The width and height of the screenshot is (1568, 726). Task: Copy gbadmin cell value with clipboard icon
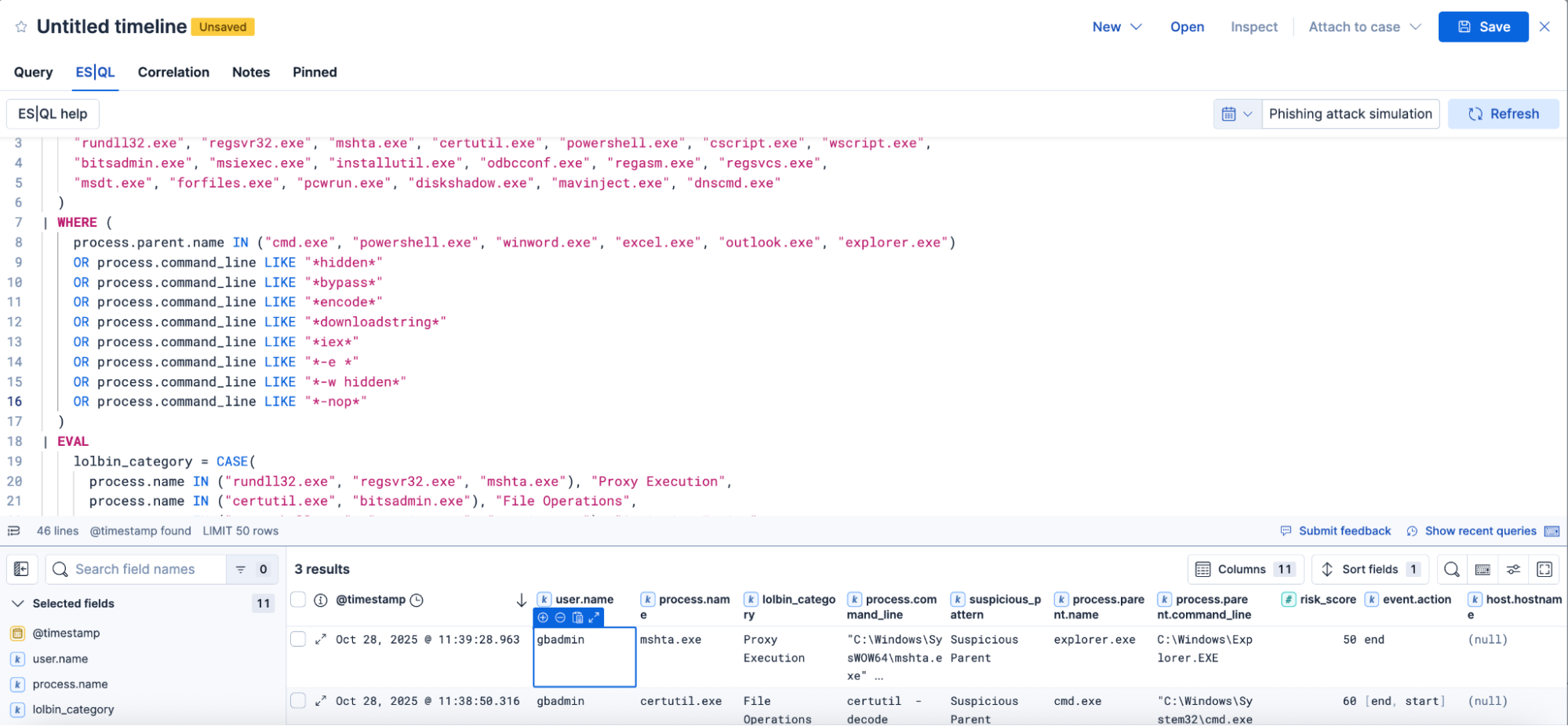point(577,618)
